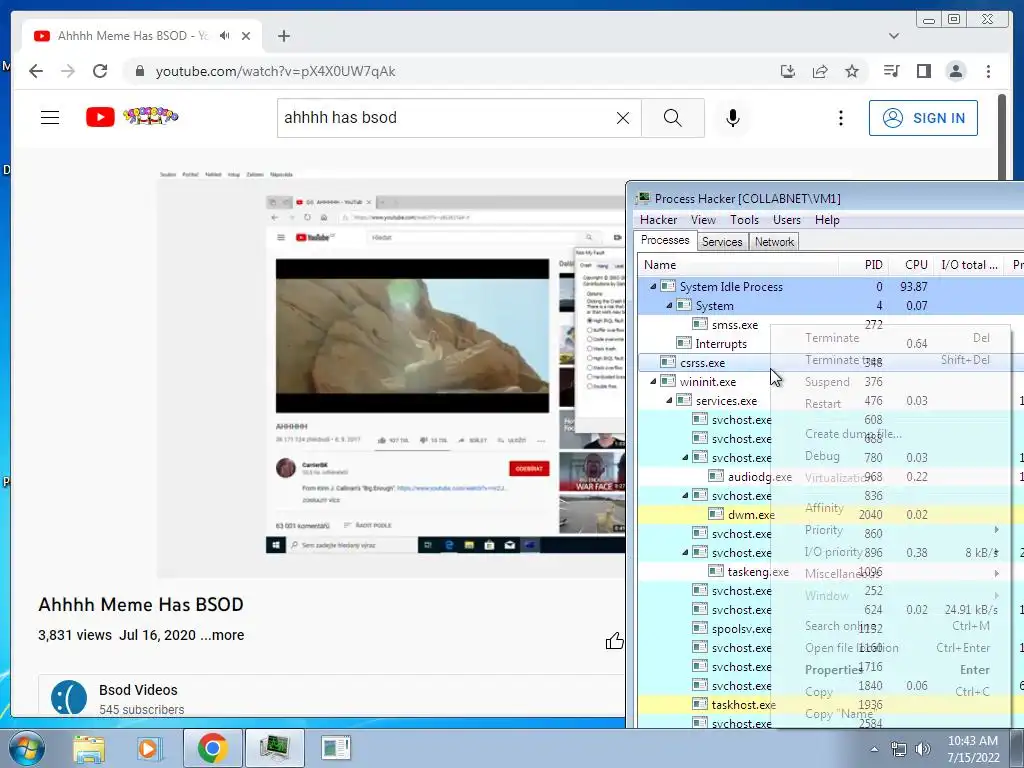Image resolution: width=1024 pixels, height=768 pixels.
Task: Reload the YouTube page
Action: pos(100,71)
